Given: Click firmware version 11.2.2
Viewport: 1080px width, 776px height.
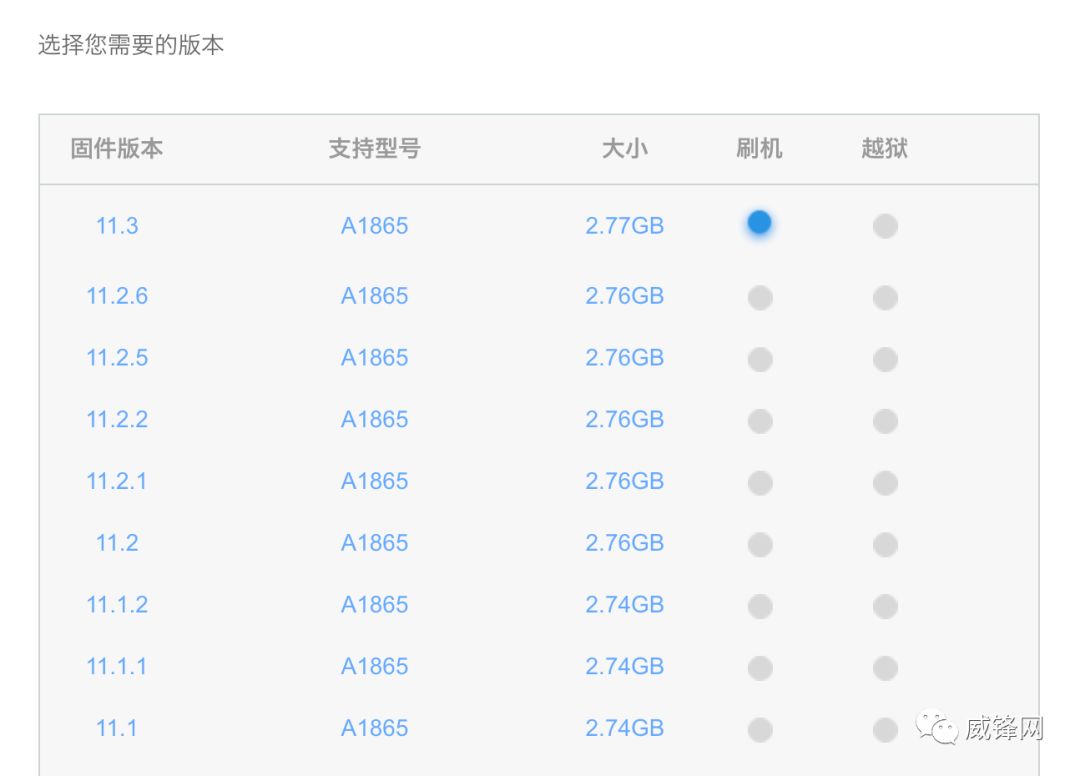Looking at the screenshot, I should [117, 419].
